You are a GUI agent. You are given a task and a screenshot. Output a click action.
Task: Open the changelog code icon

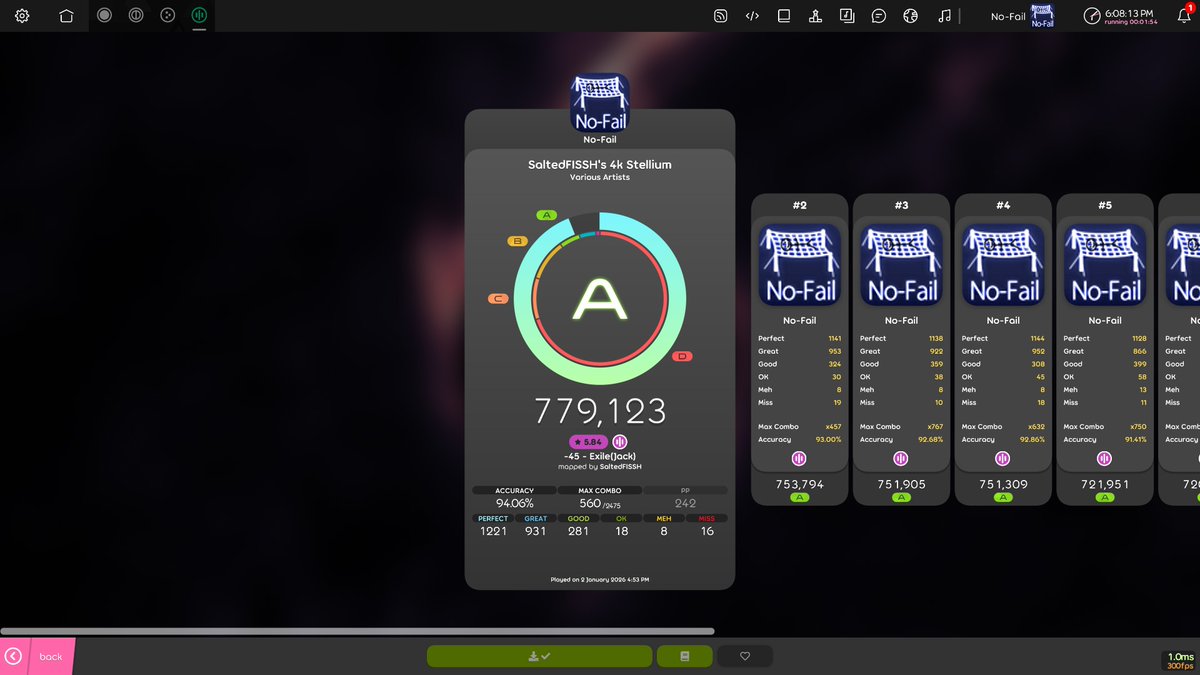click(752, 16)
